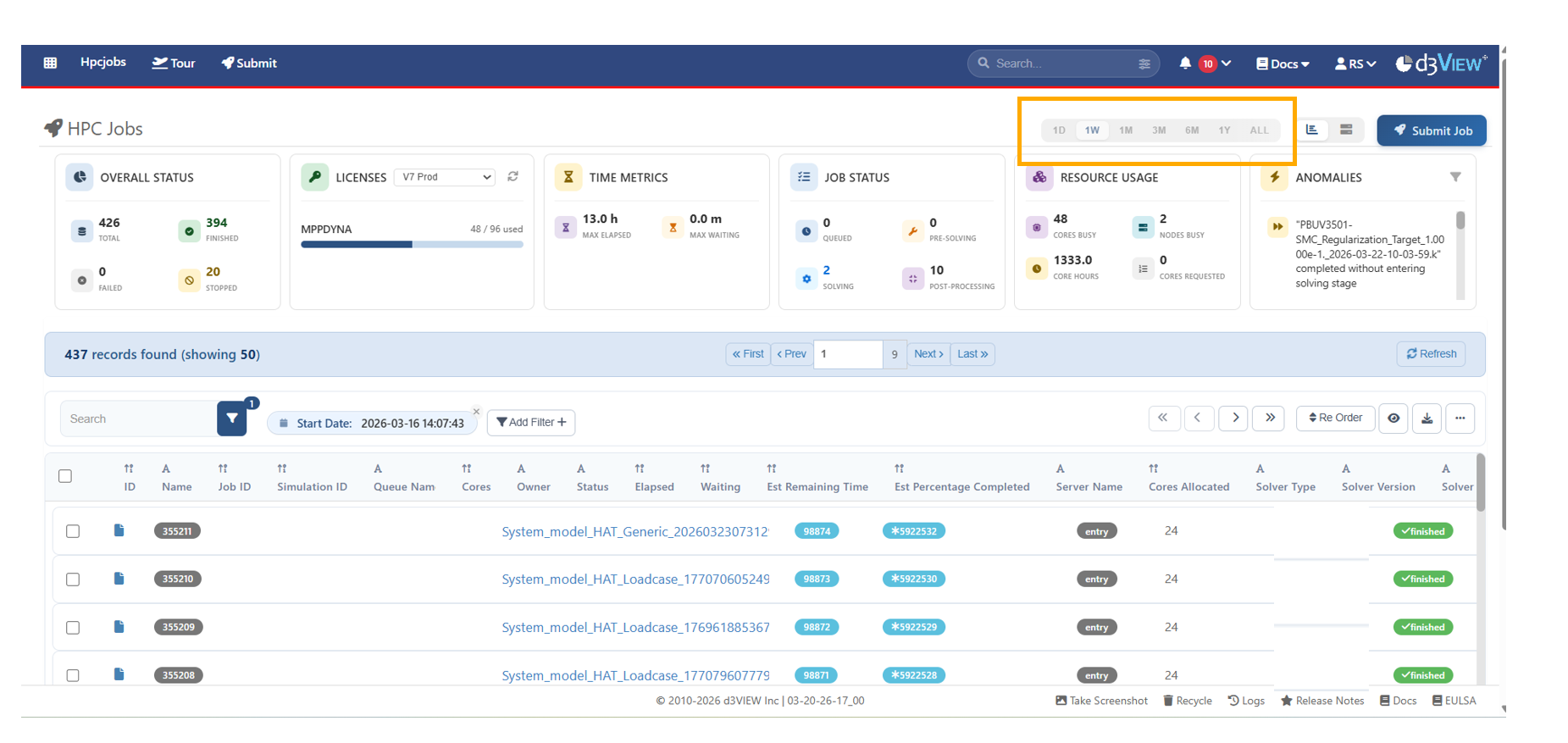Open the apps grid icon in navbar
The image size is (1568, 743).
click(51, 64)
